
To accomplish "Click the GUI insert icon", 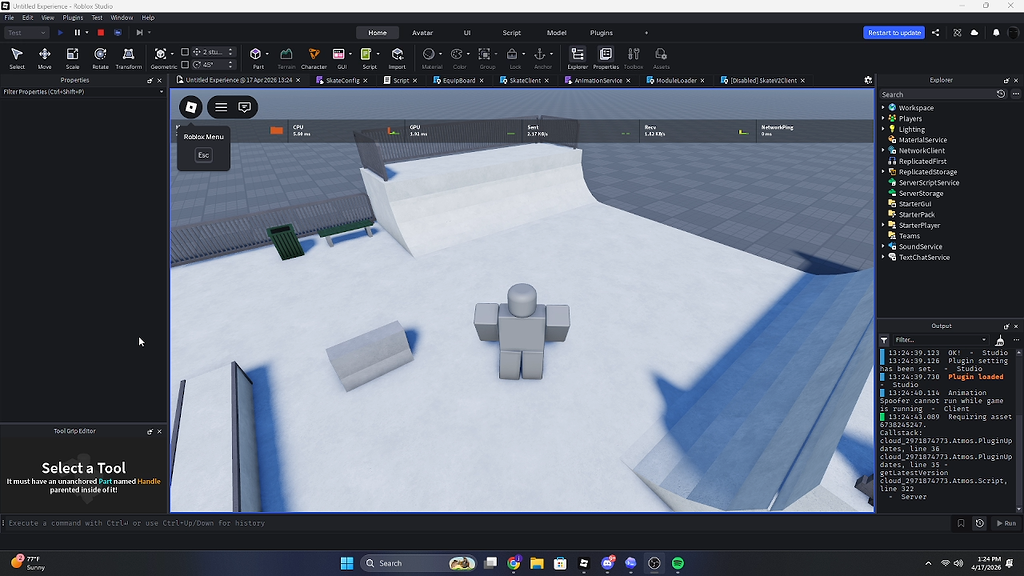I will (339, 54).
